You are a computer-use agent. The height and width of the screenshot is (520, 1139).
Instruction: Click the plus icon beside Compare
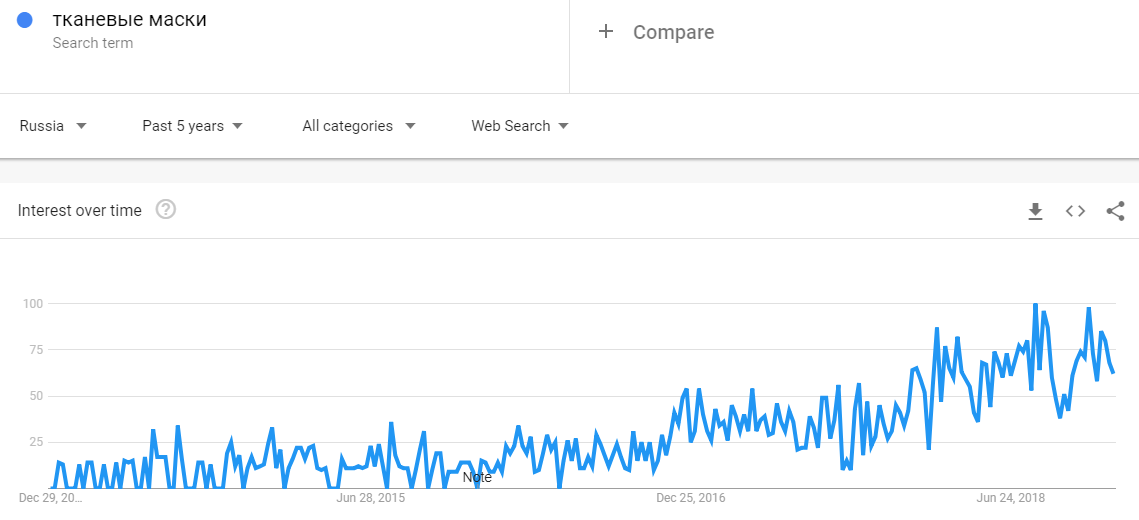(605, 32)
